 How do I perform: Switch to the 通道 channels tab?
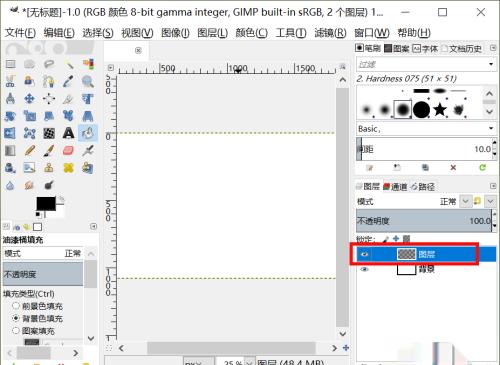(395, 187)
